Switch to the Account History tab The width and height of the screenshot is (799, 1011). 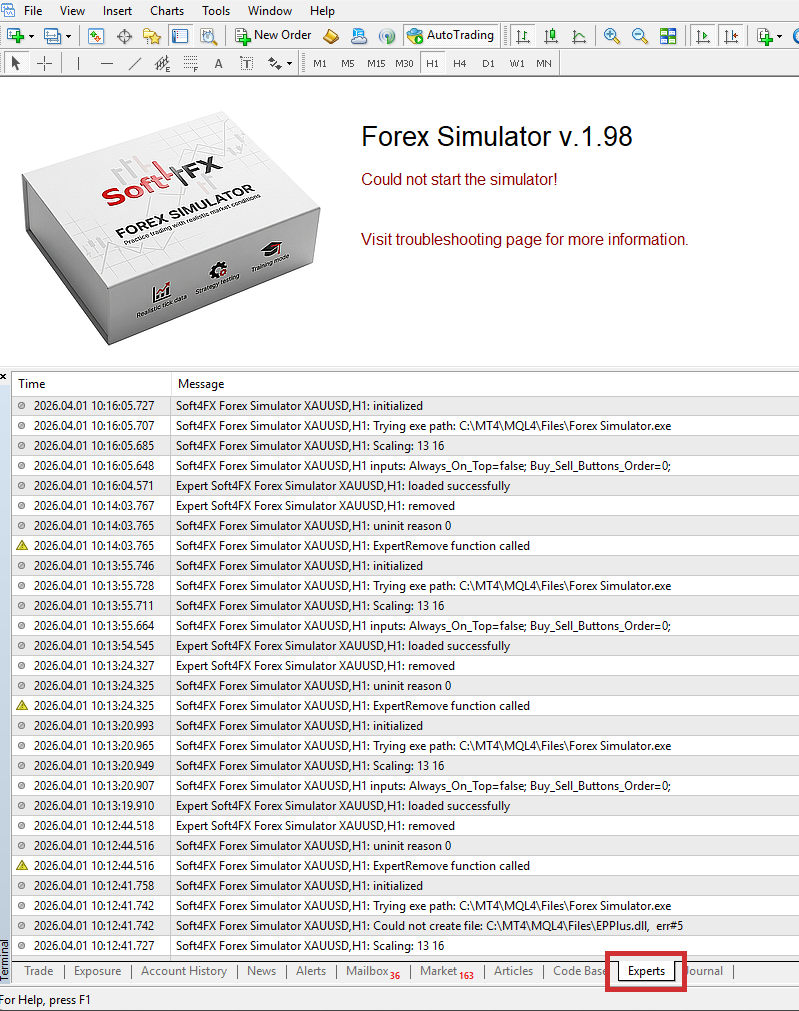pyautogui.click(x=184, y=971)
